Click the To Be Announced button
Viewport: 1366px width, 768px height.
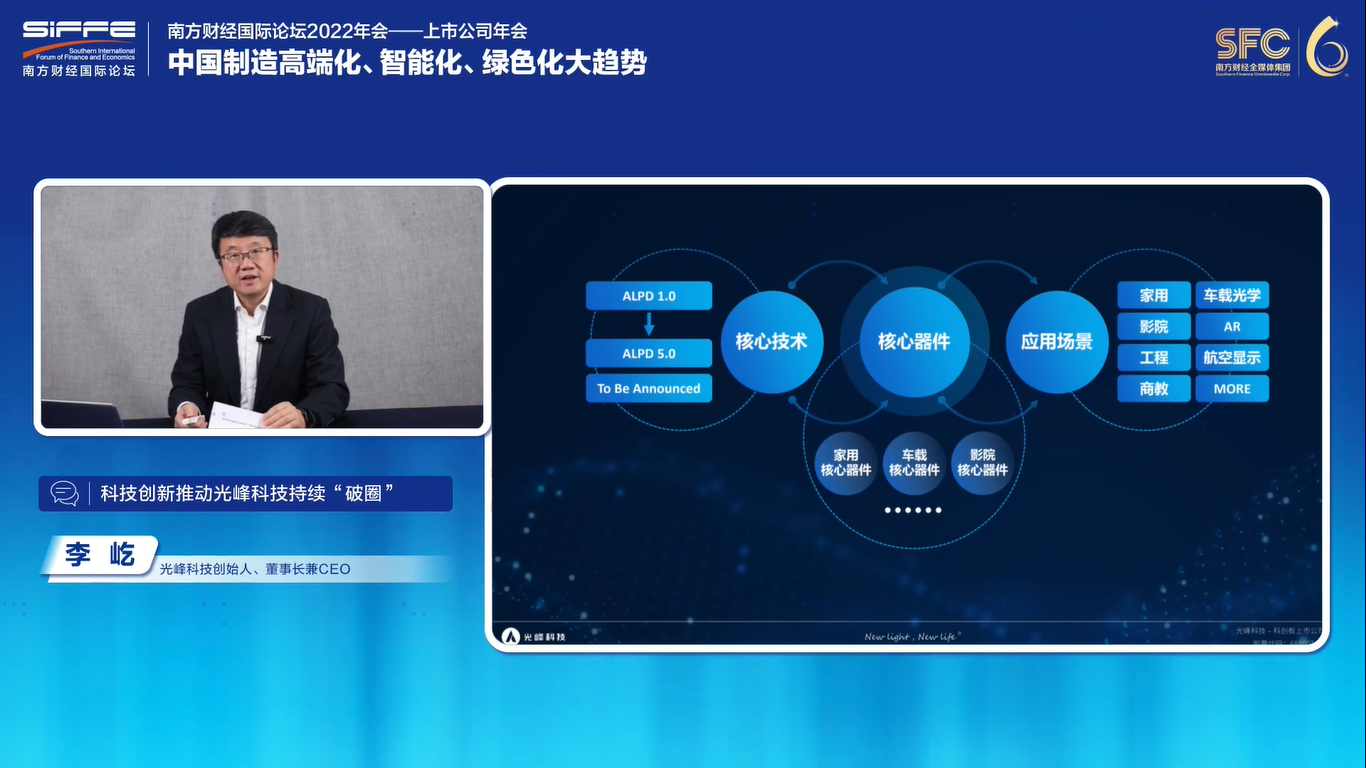648,388
